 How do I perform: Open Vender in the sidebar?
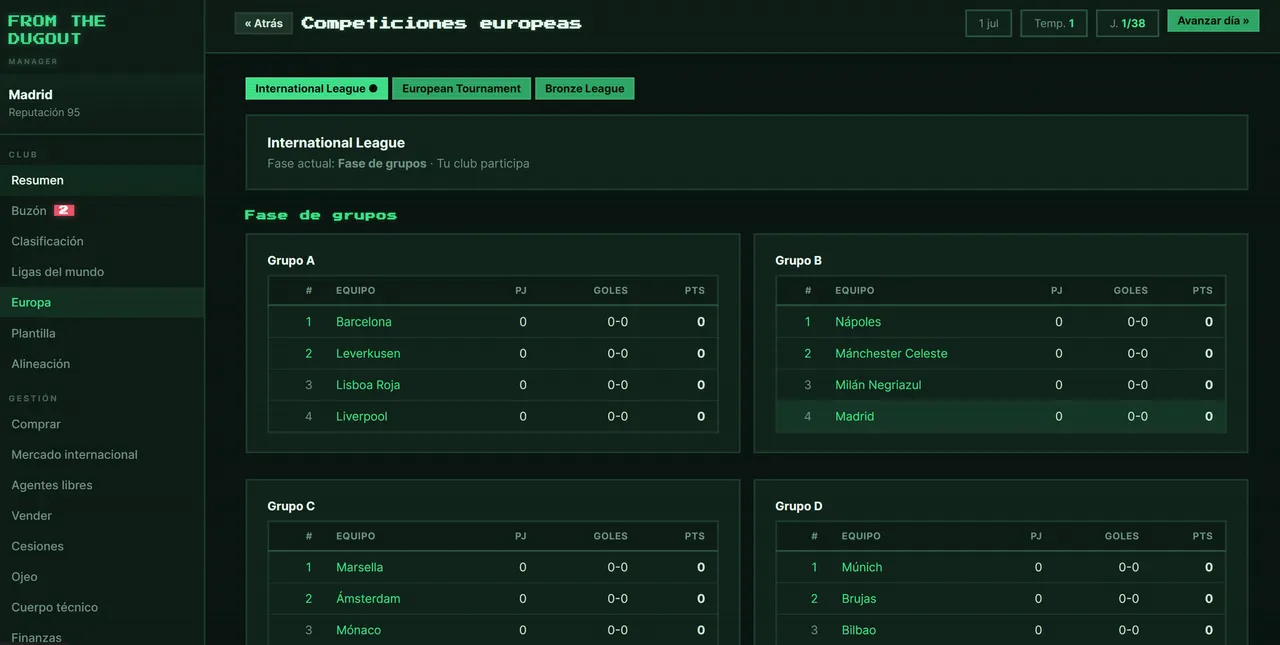pos(102,515)
